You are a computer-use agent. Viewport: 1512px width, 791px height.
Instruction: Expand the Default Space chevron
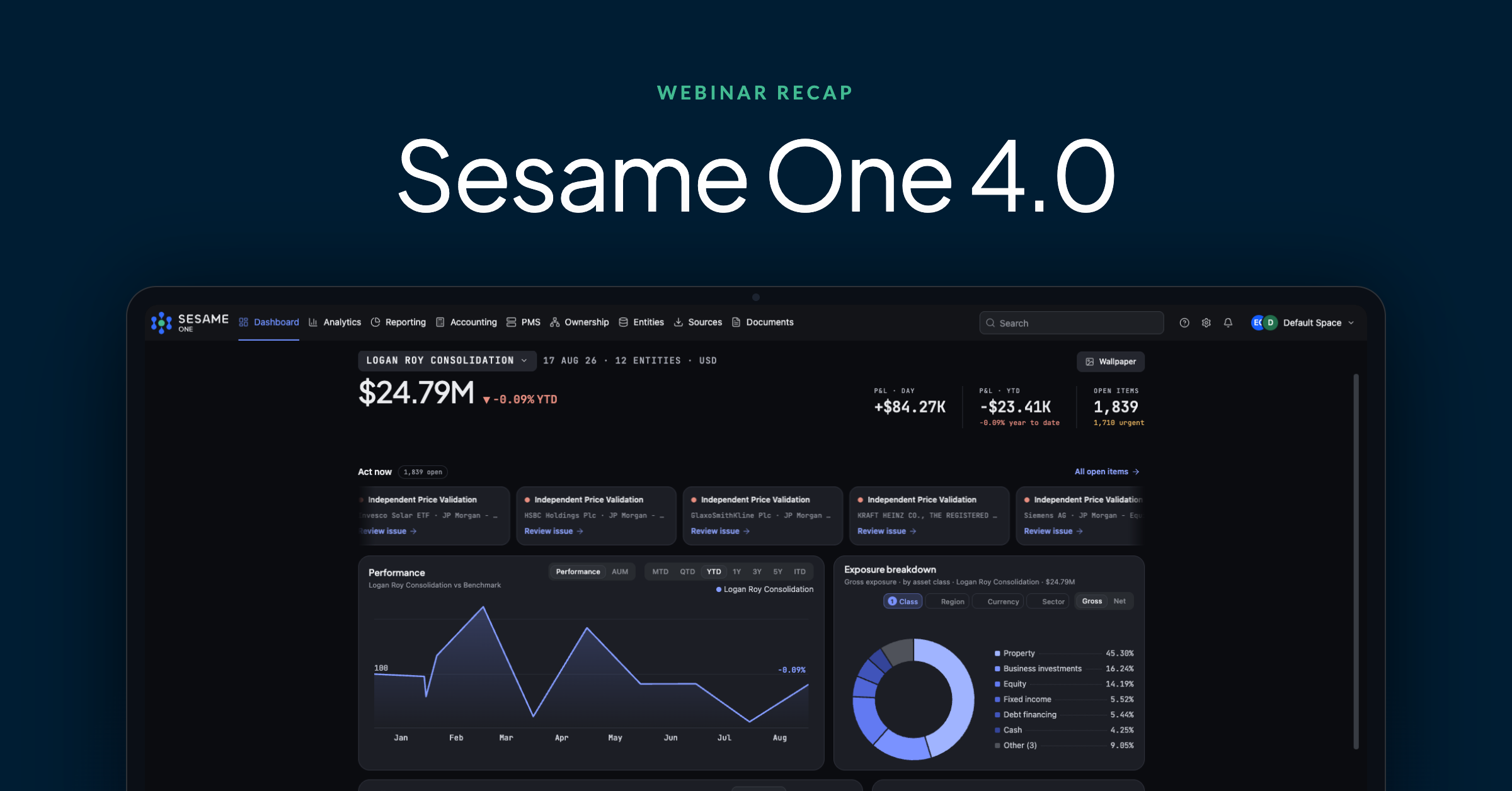pyautogui.click(x=1351, y=323)
